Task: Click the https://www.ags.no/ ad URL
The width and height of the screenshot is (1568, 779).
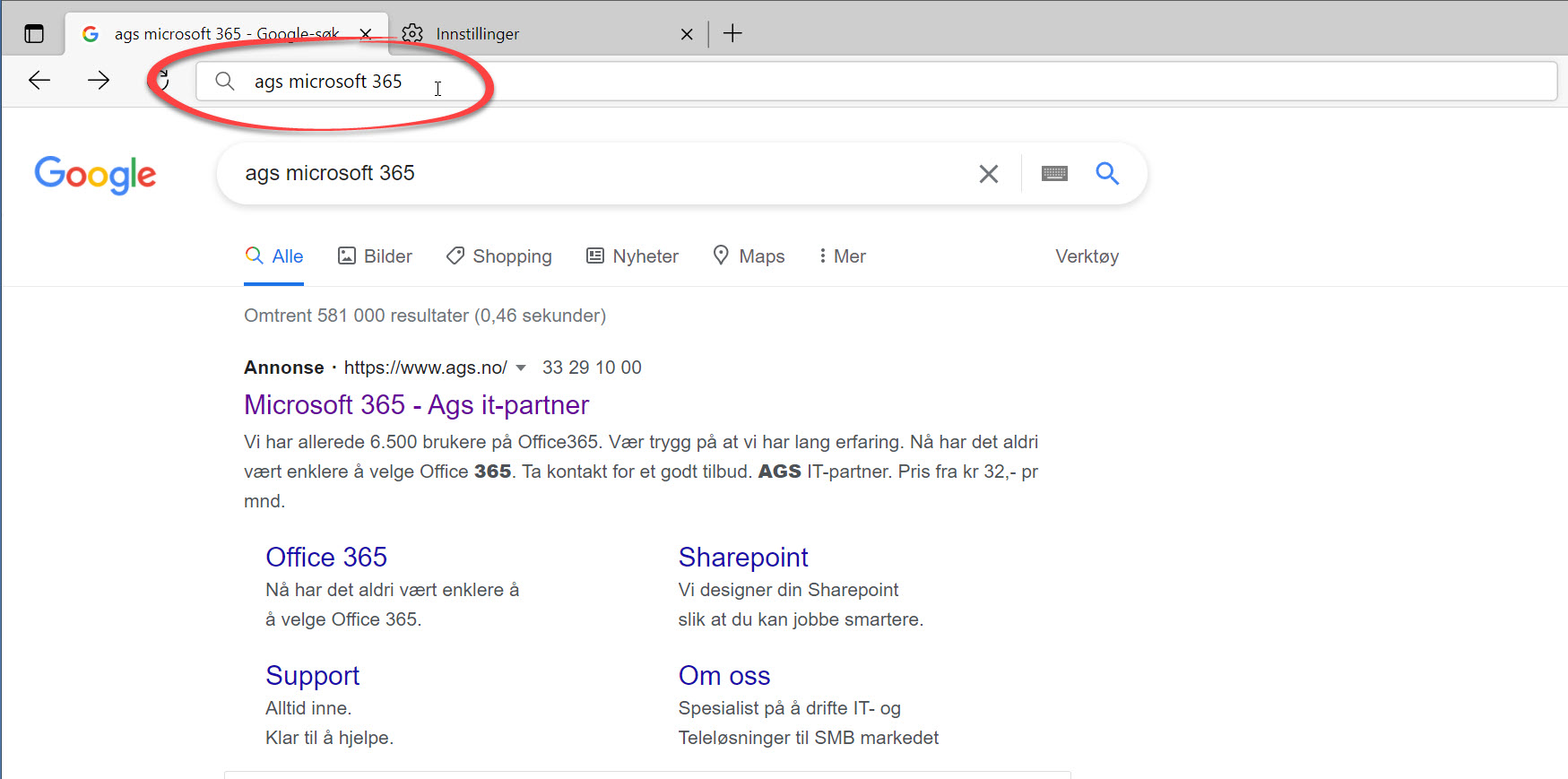Action: (x=426, y=368)
